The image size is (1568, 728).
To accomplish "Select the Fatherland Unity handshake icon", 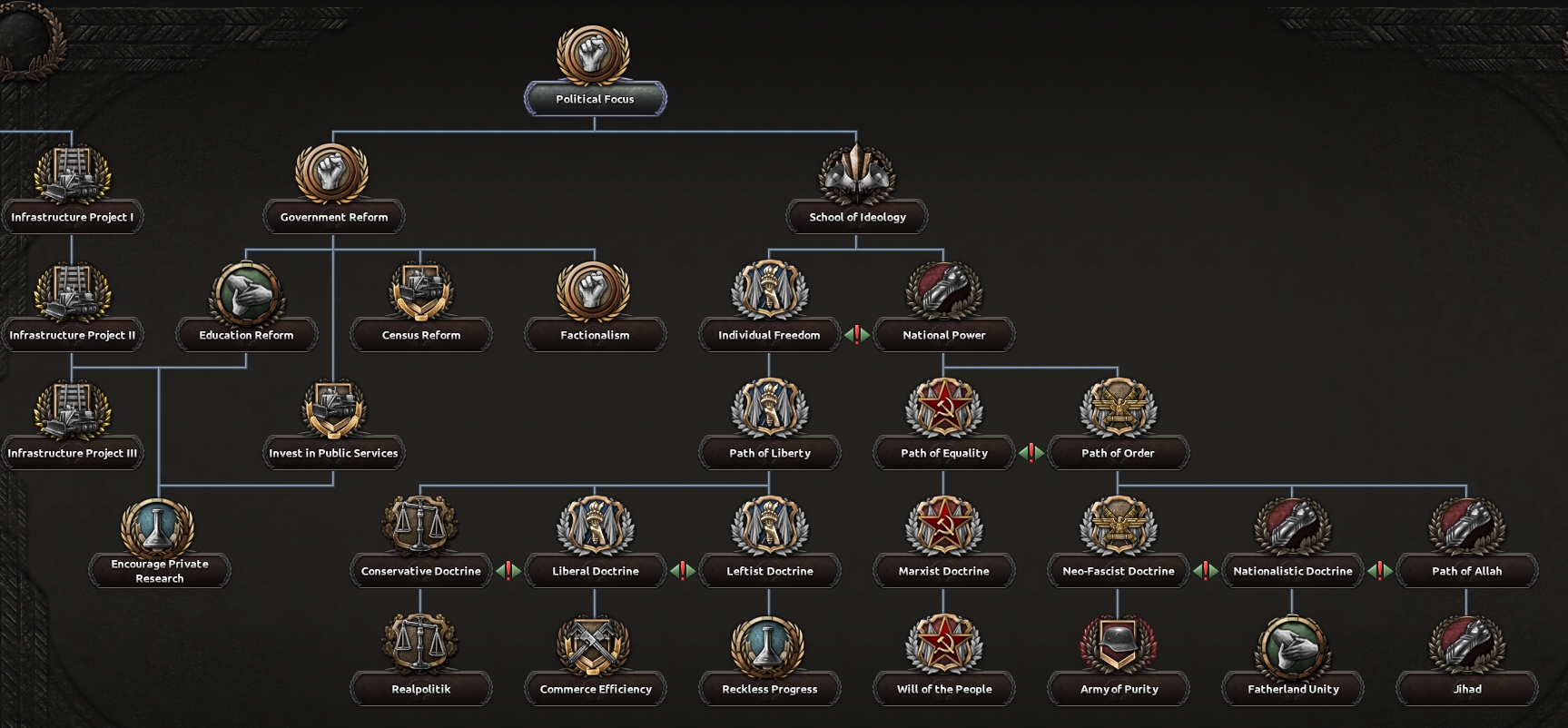I will (x=1292, y=645).
